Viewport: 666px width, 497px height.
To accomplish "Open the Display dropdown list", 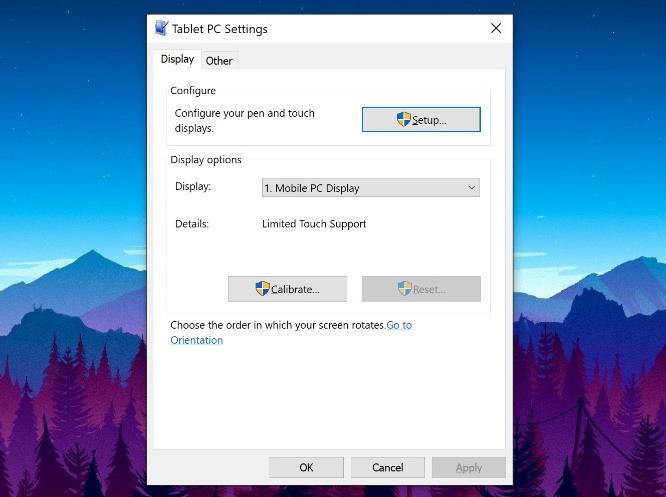I will [371, 188].
